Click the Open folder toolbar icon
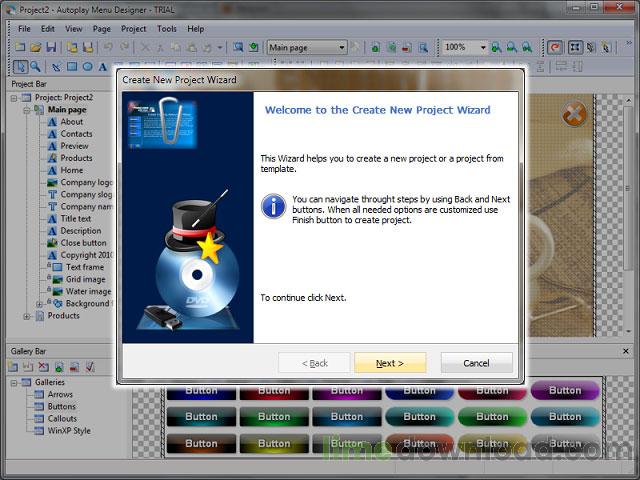The width and height of the screenshot is (640, 480). [x=35, y=47]
